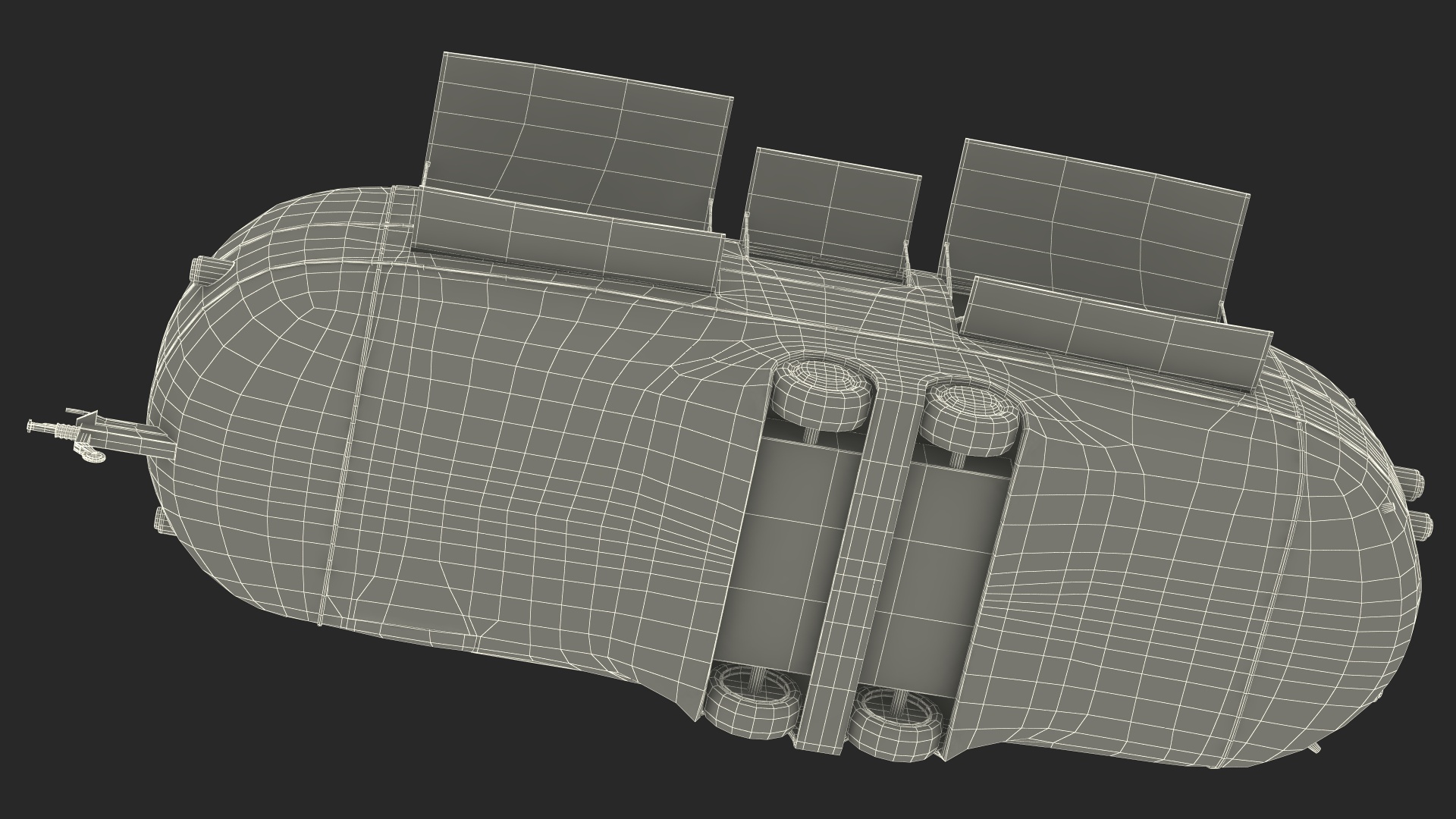Image resolution: width=1456 pixels, height=819 pixels.
Task: Click the lower rear protruding cylinder
Action: pyautogui.click(x=1420, y=523)
